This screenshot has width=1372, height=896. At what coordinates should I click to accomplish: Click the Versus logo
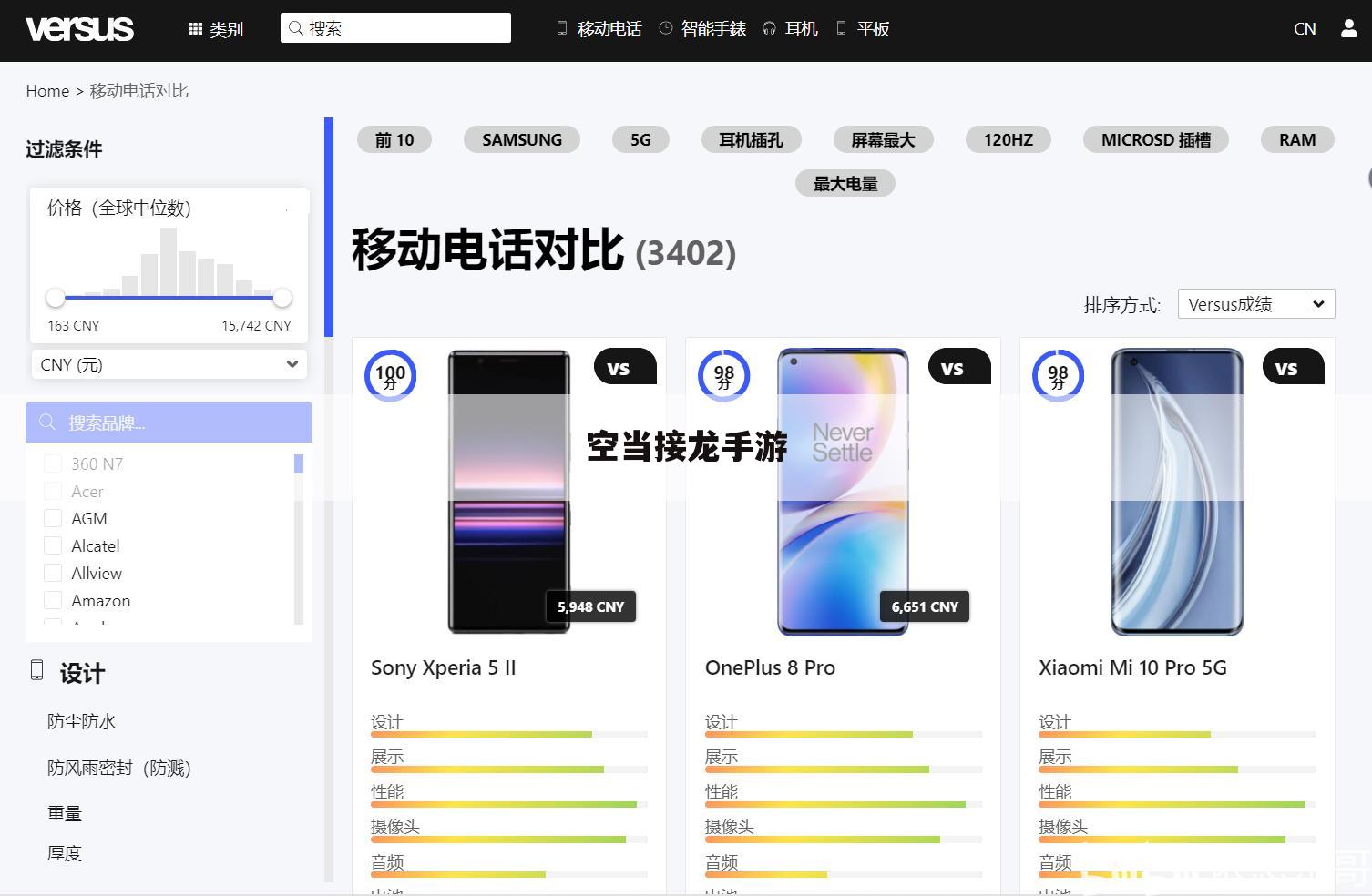pos(80,29)
